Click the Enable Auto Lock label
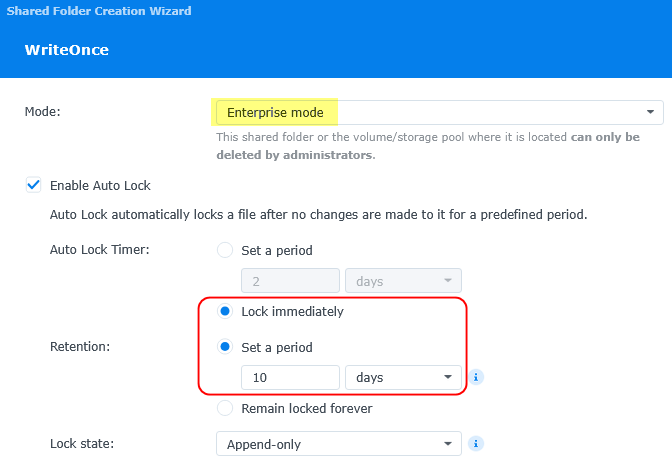672x462 pixels. [100, 185]
